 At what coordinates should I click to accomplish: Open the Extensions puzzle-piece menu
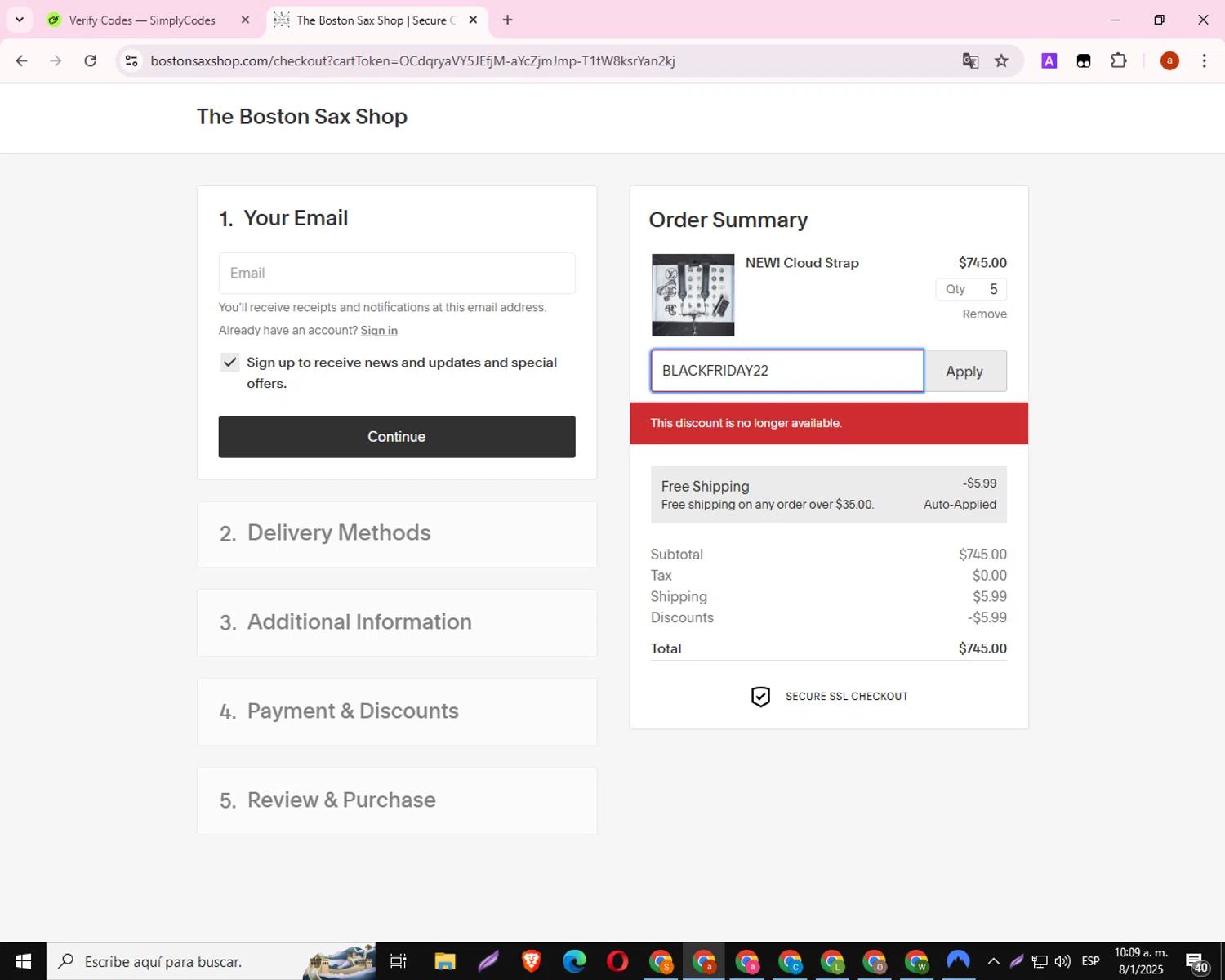click(1119, 60)
